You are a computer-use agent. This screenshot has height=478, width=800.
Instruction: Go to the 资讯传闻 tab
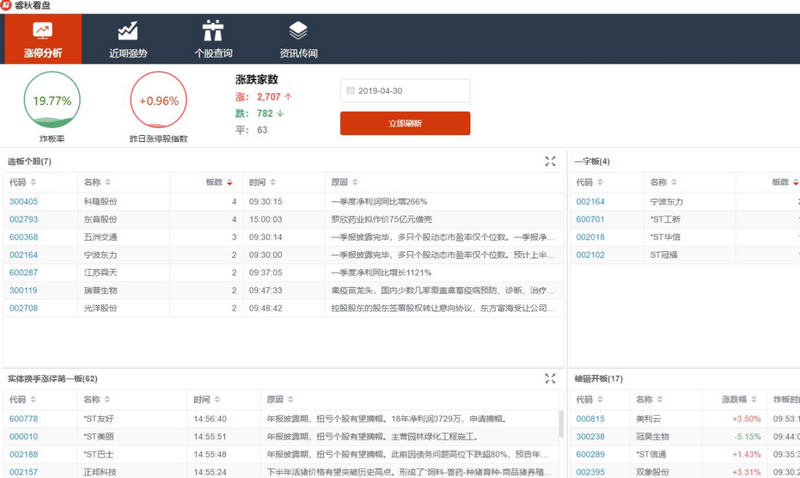[298, 39]
